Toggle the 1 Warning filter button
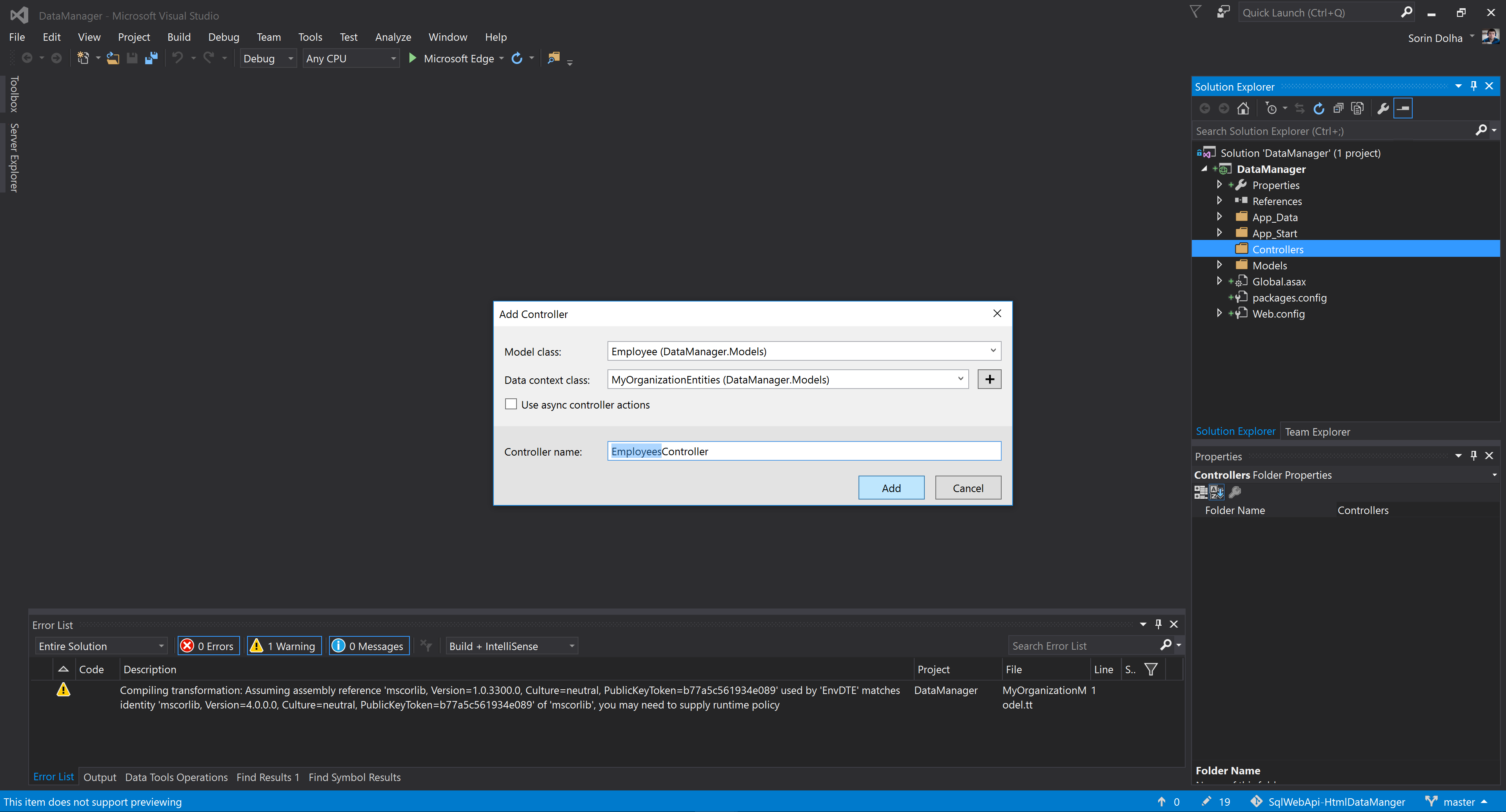 click(x=284, y=646)
